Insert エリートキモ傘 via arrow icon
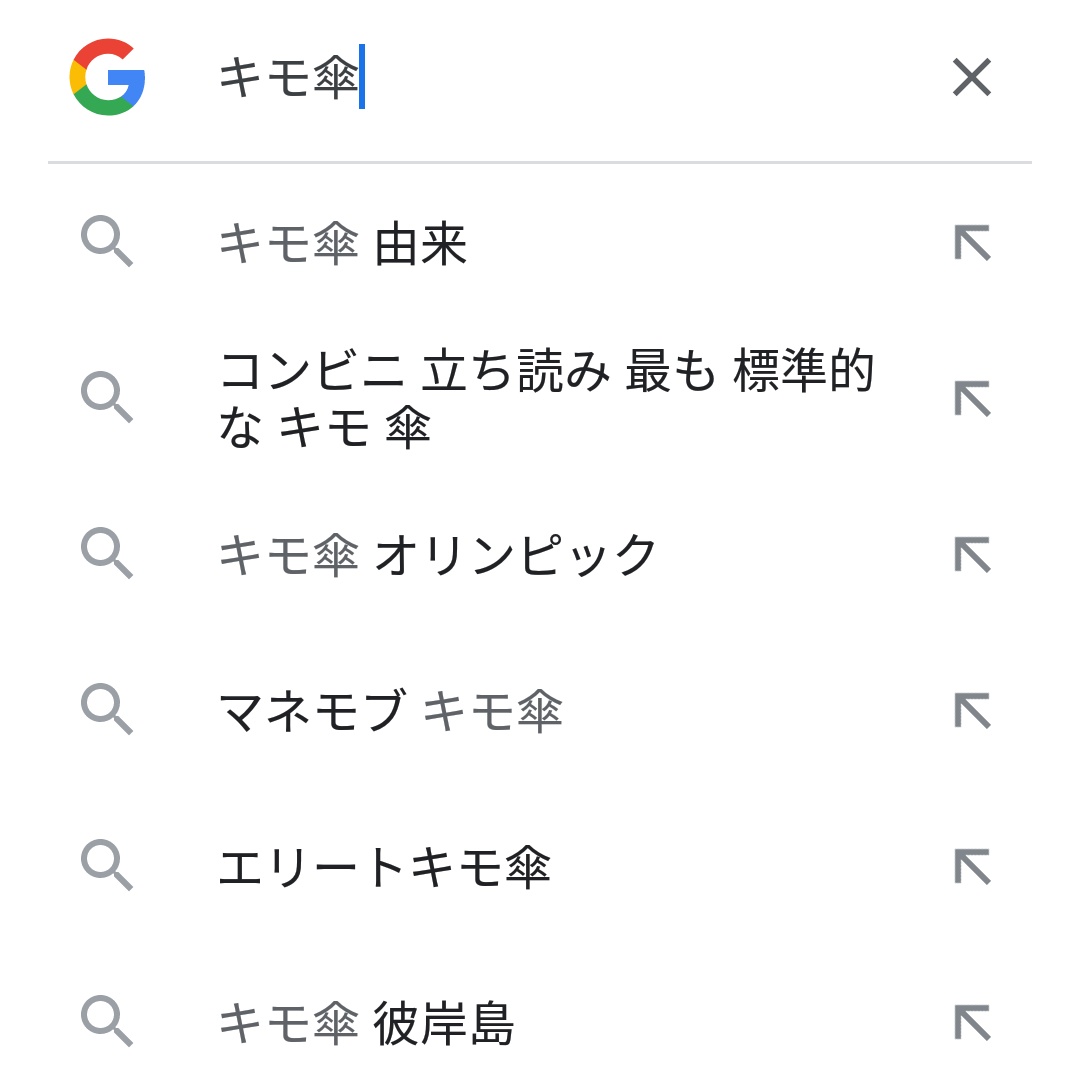This screenshot has width=1080, height=1080. (972, 866)
